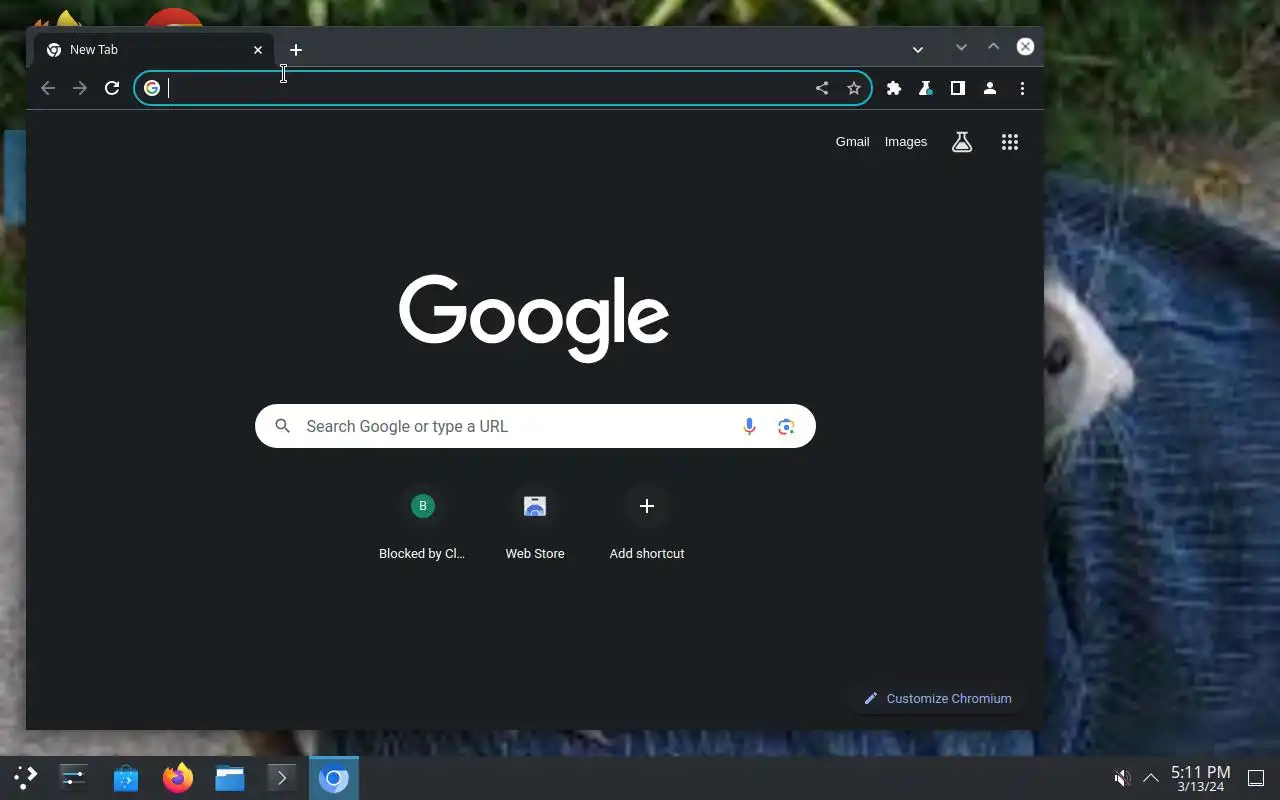The image size is (1280, 800).
Task: Click the browser forward arrow
Action: coord(80,88)
